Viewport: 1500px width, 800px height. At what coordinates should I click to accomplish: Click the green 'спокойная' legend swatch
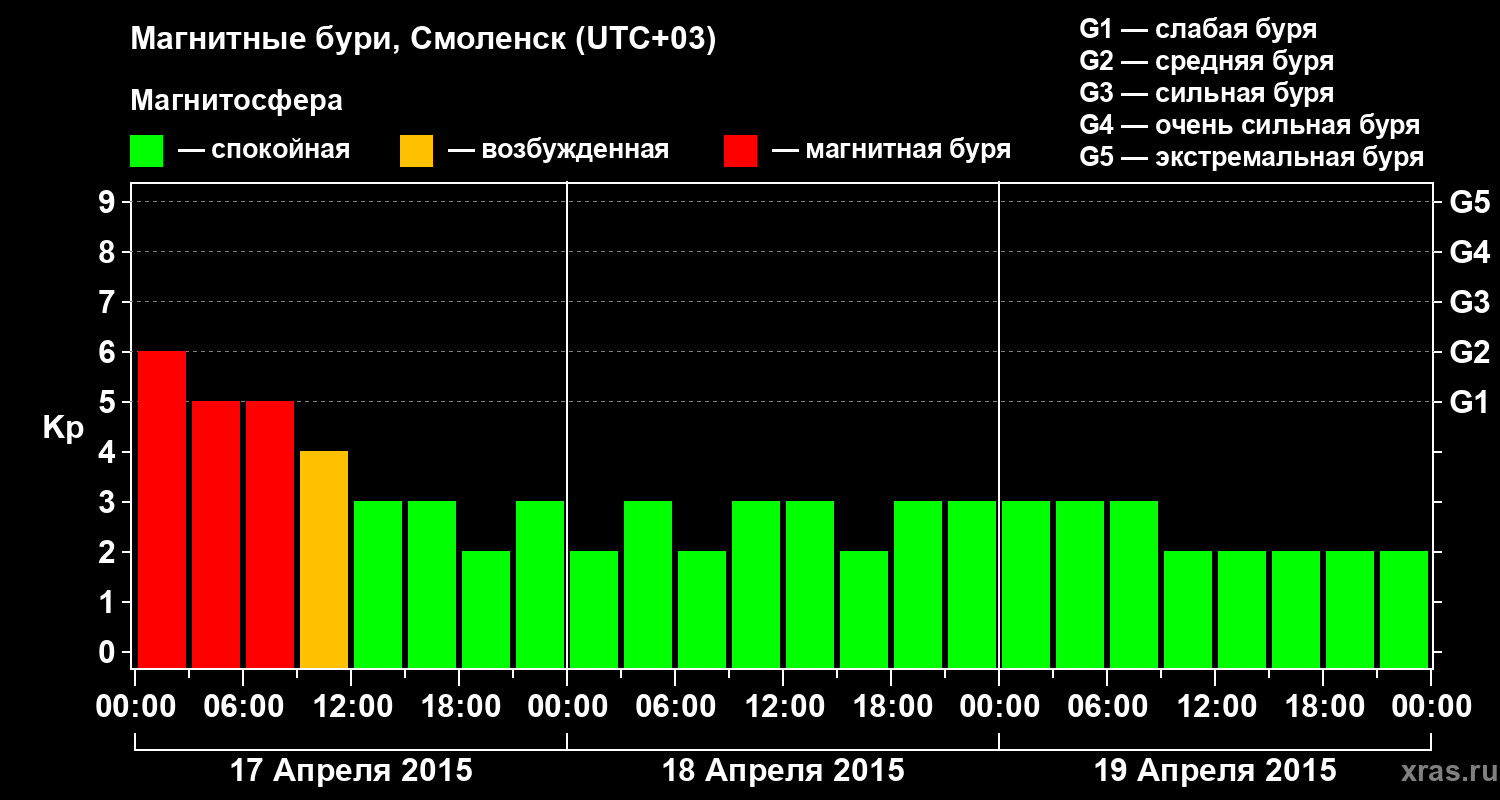coord(147,151)
